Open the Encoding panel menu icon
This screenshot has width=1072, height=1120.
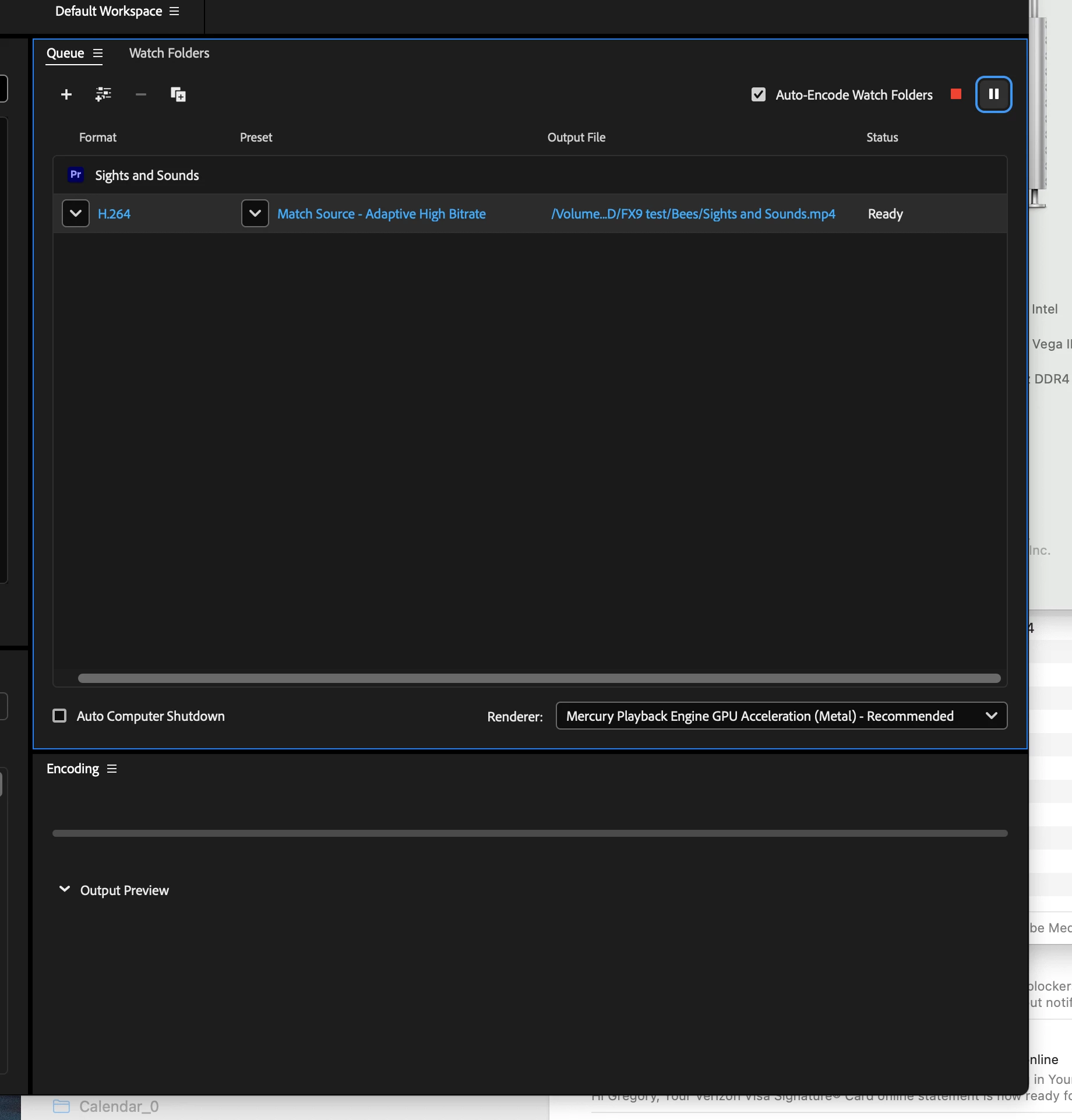pos(112,769)
